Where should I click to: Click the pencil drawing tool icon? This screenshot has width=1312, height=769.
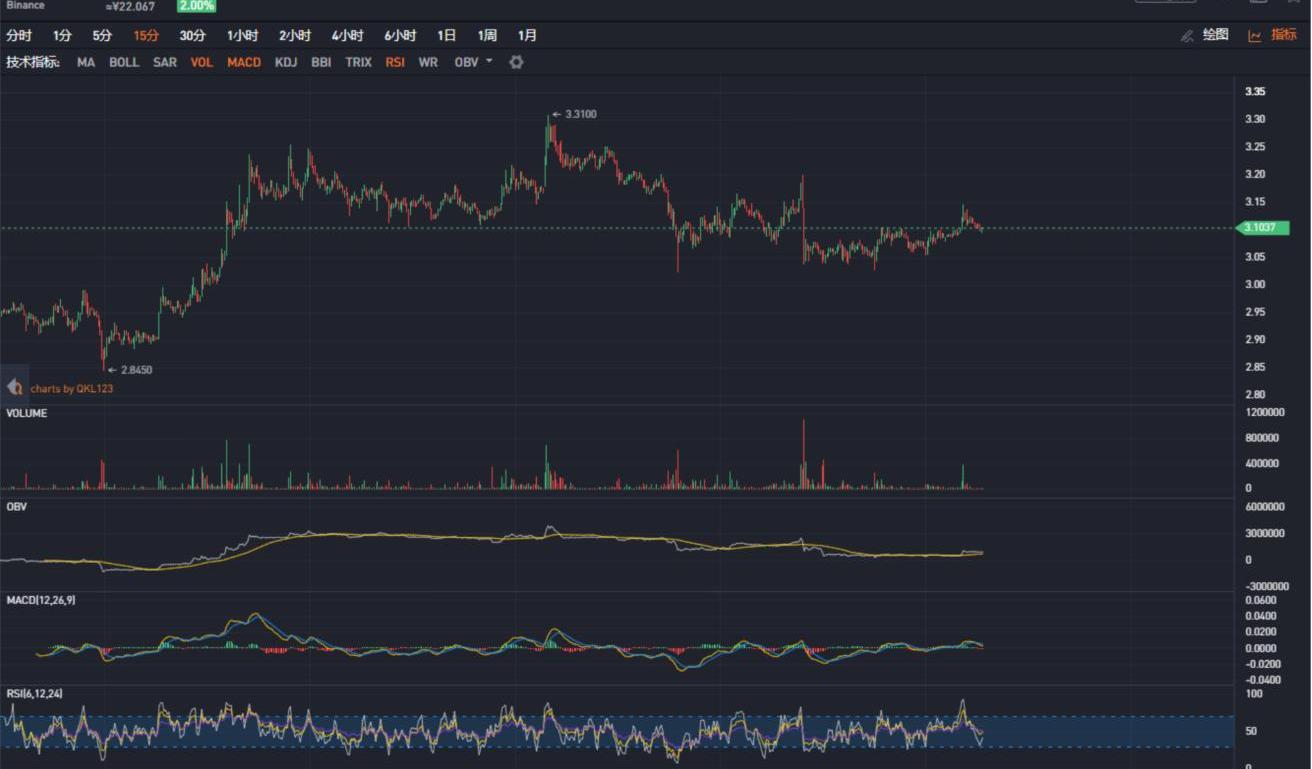1187,36
